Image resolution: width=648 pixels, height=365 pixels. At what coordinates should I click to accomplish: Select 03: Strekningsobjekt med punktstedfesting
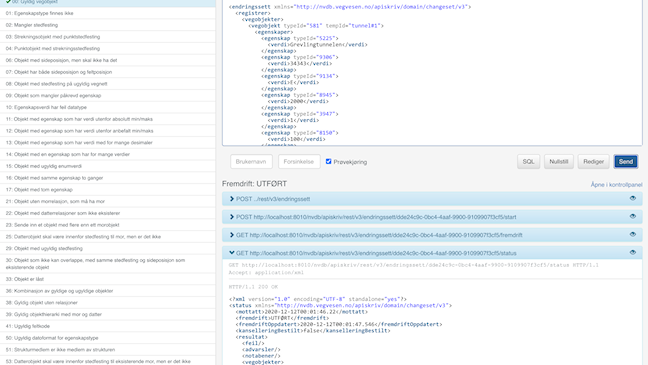(107, 37)
